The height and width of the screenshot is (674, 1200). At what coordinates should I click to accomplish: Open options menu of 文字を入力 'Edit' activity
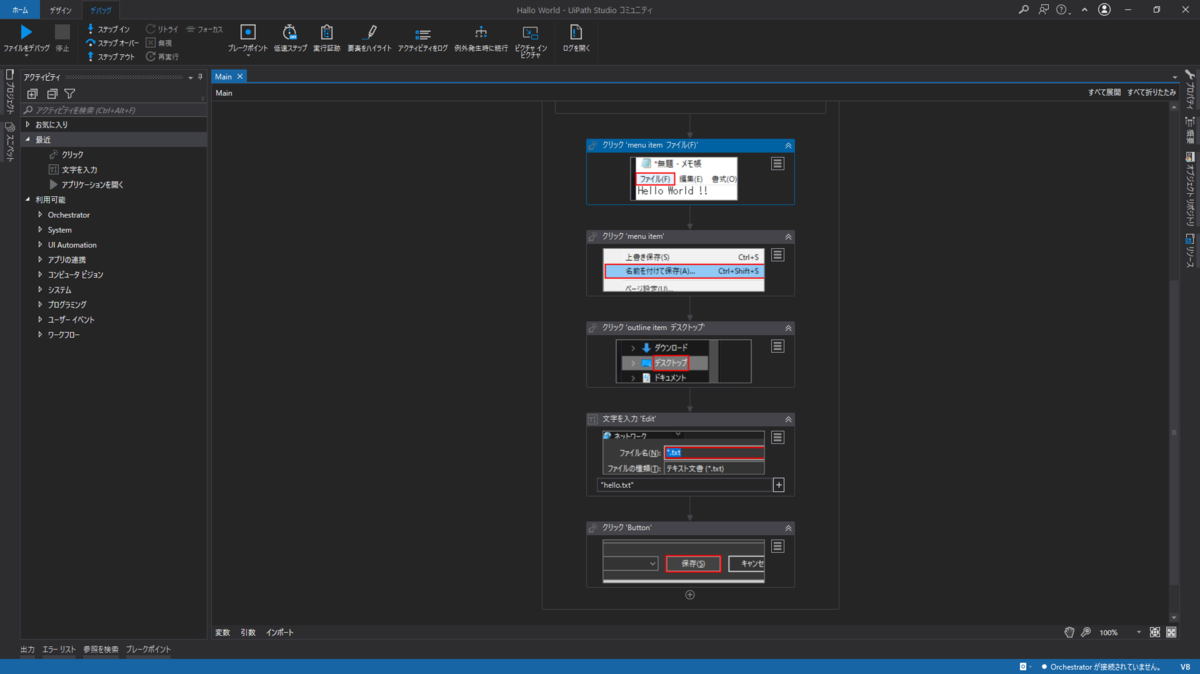coord(777,437)
